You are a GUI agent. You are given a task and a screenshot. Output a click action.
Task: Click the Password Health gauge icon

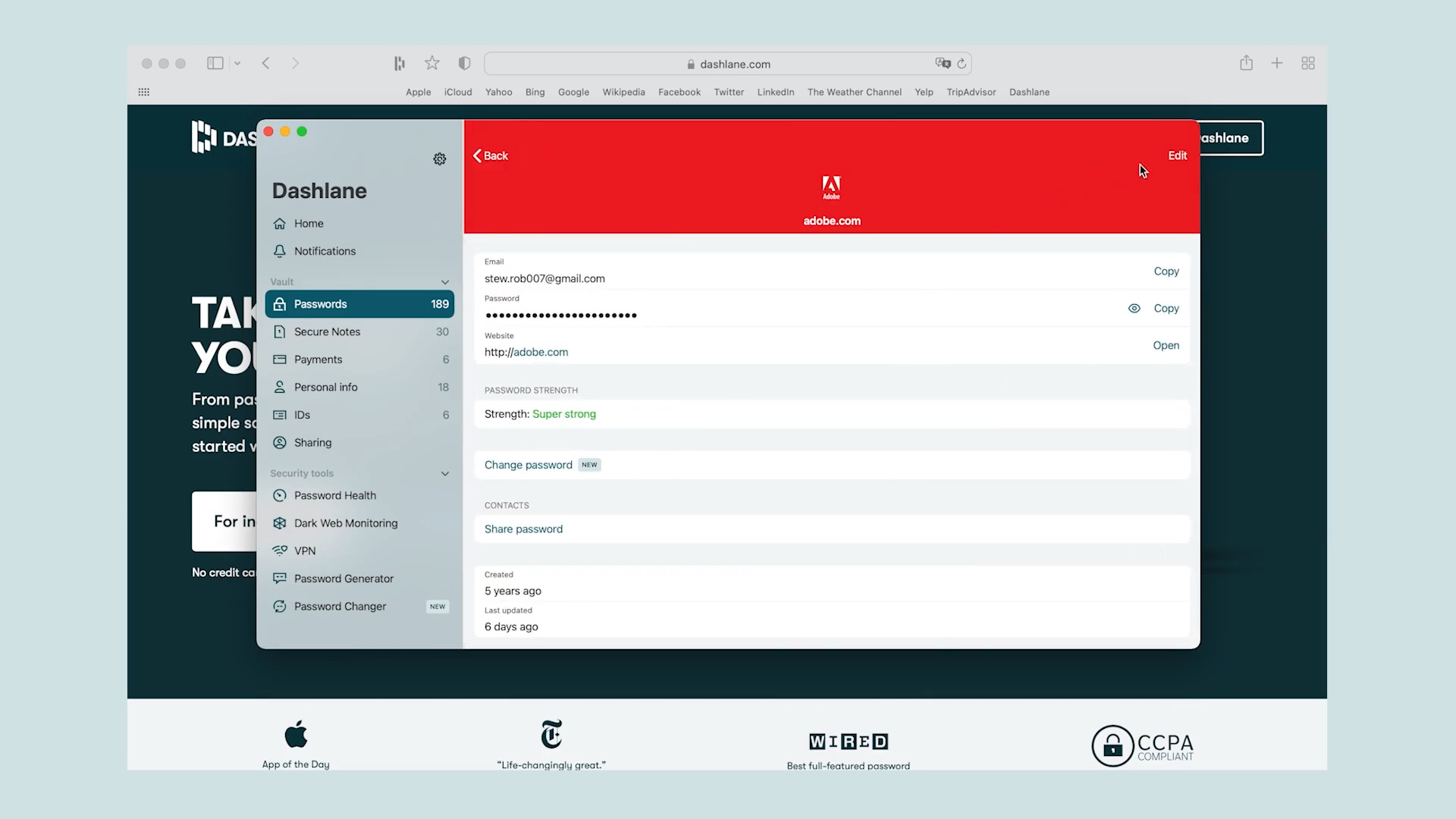pos(280,496)
